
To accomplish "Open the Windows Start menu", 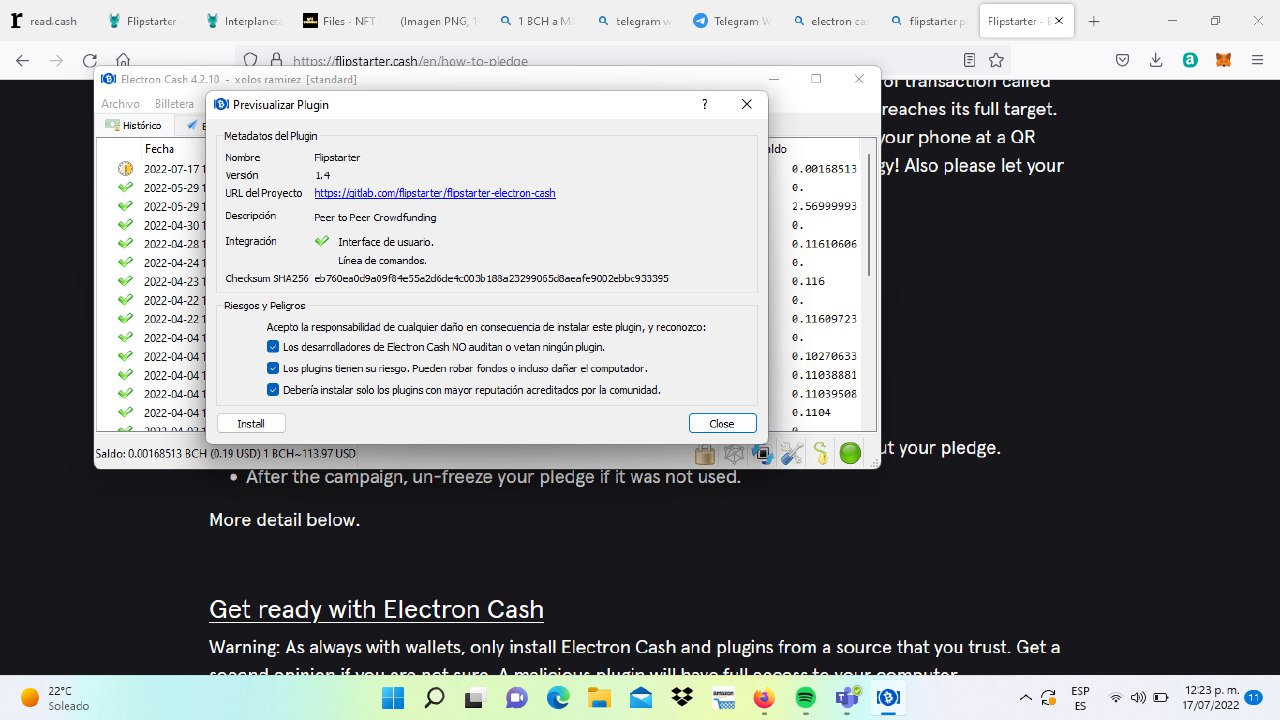I will [394, 698].
